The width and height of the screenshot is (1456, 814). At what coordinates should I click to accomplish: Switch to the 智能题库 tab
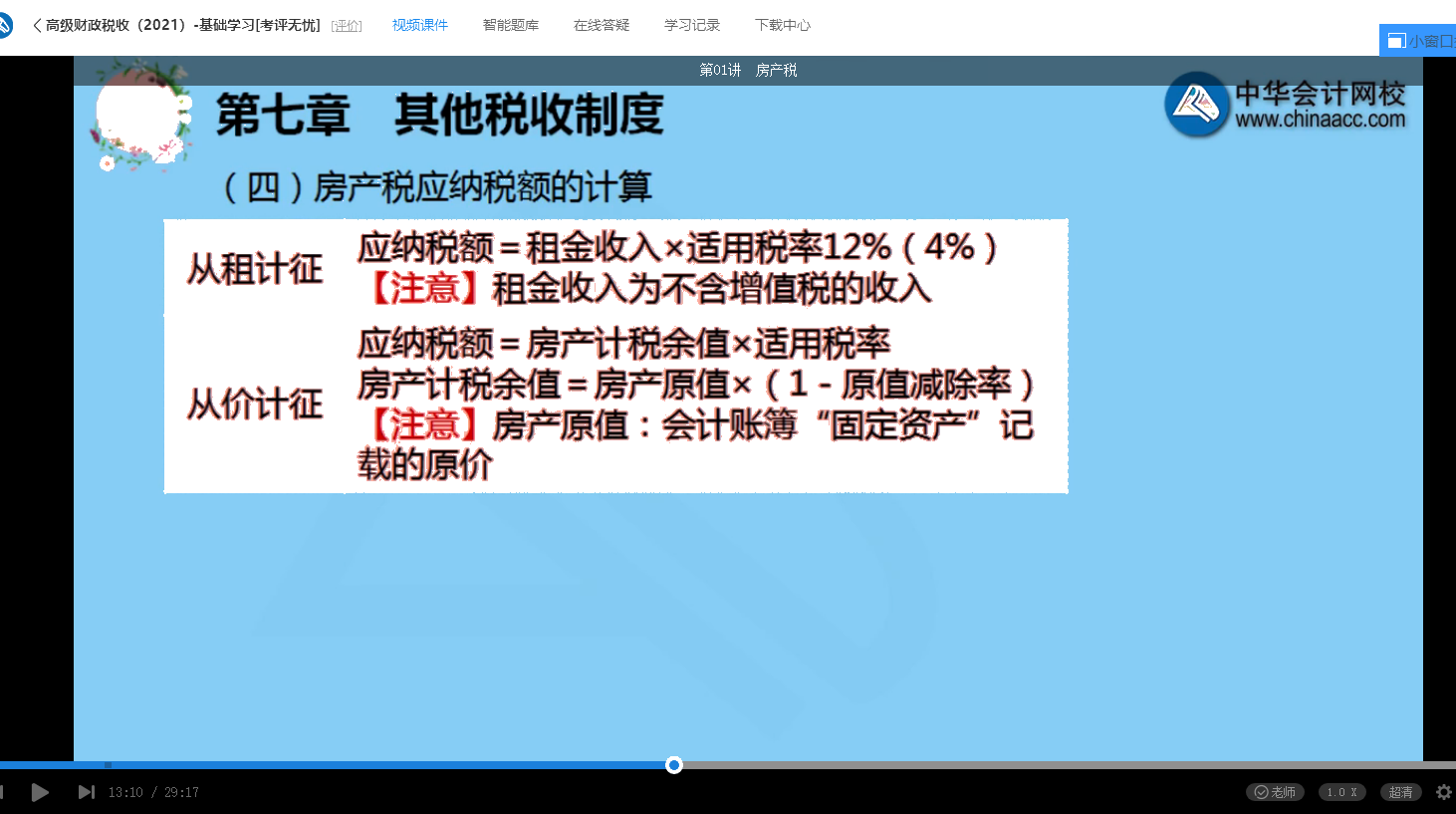tap(509, 26)
